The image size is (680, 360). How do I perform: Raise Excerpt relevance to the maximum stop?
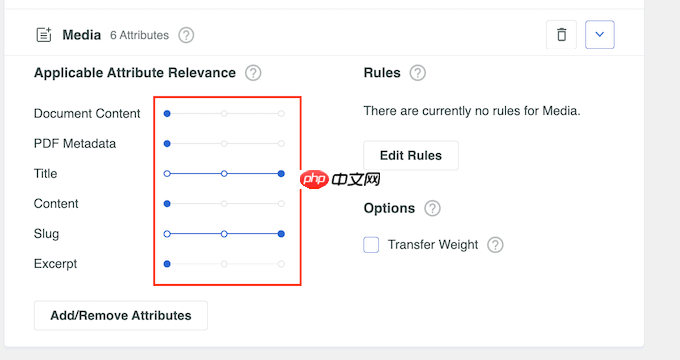pos(281,264)
